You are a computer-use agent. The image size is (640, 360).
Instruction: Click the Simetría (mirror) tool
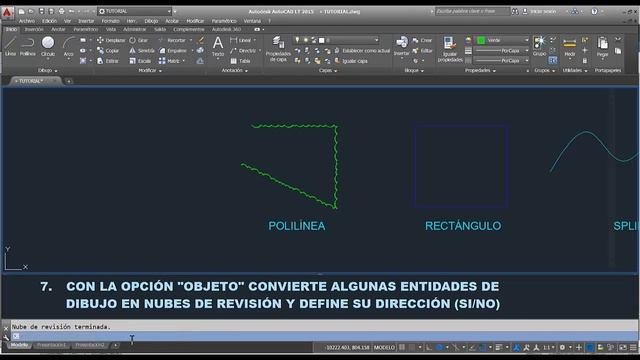(142, 51)
